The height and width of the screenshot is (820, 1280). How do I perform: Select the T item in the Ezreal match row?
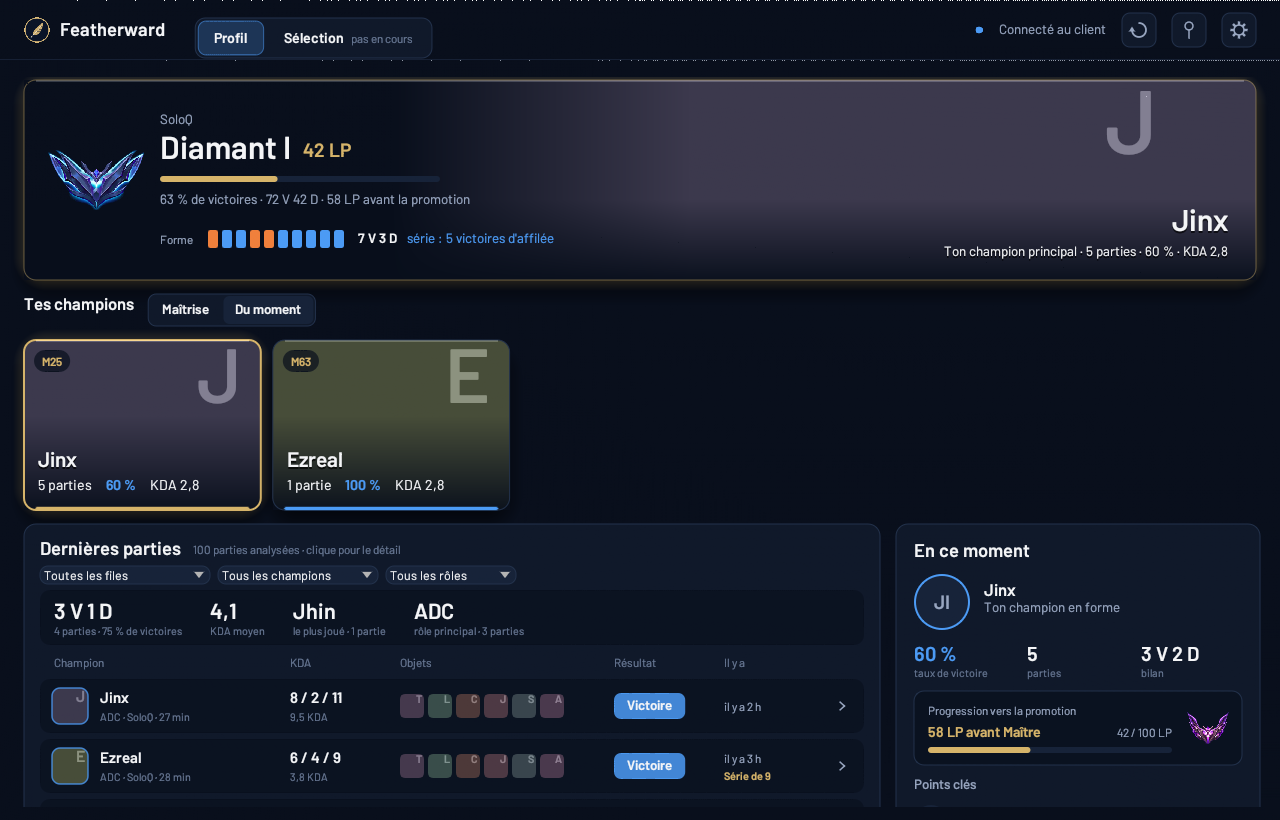[x=412, y=766]
